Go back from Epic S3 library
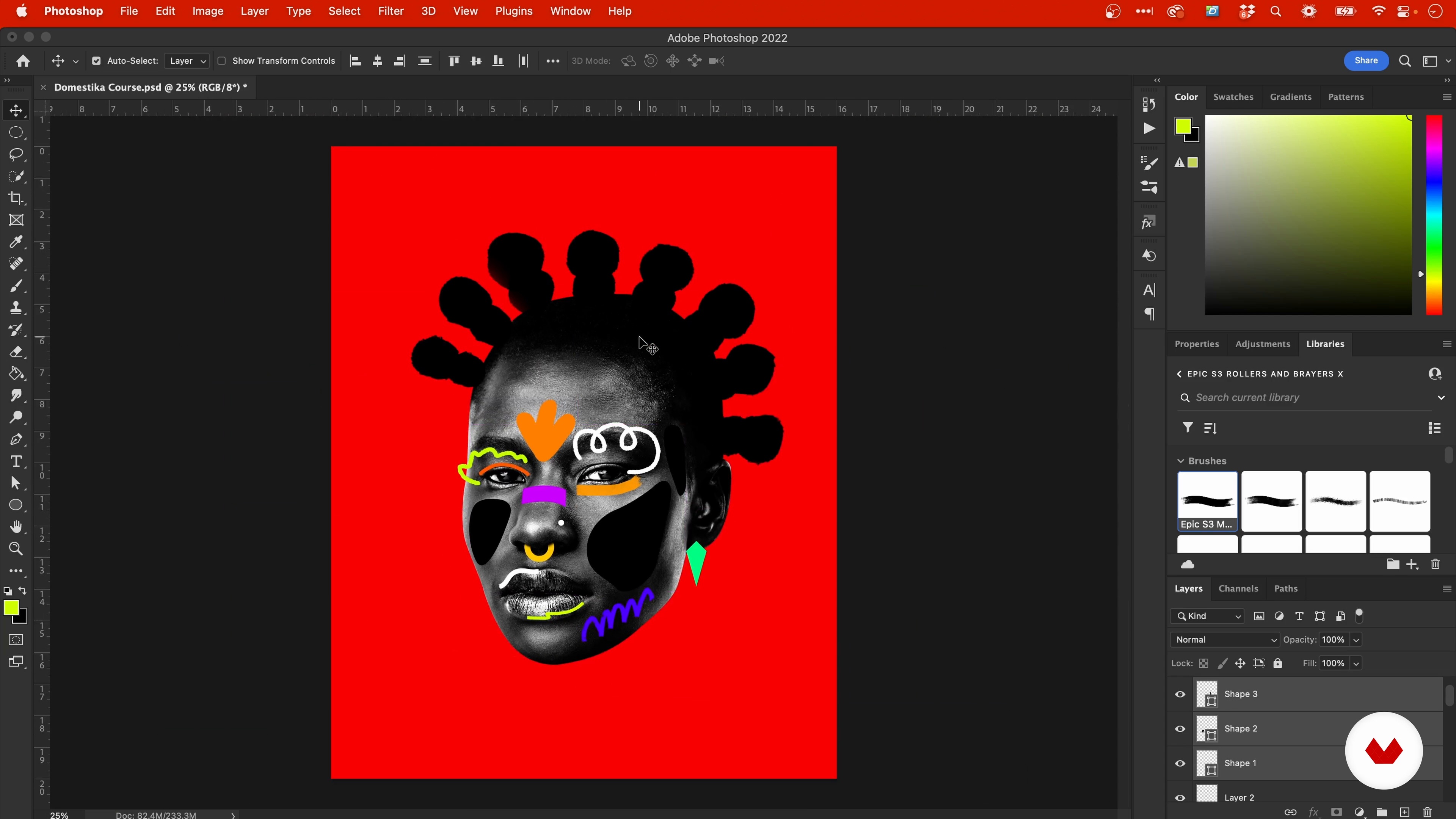The image size is (1456, 819). point(1179,374)
